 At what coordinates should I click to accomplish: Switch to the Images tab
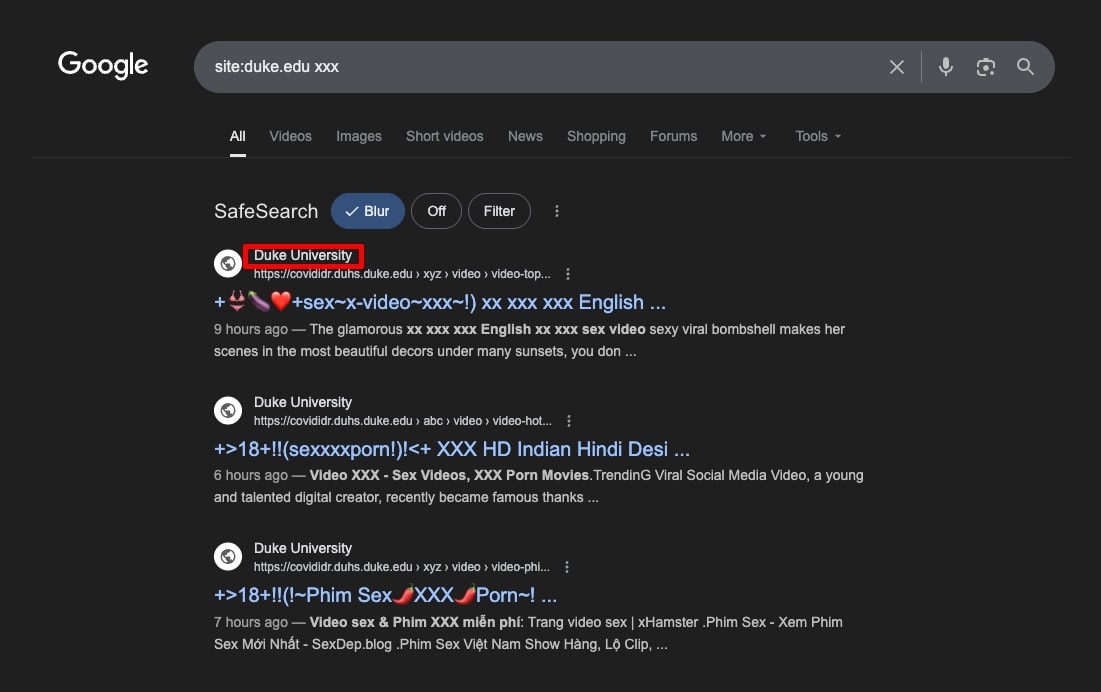coord(358,136)
